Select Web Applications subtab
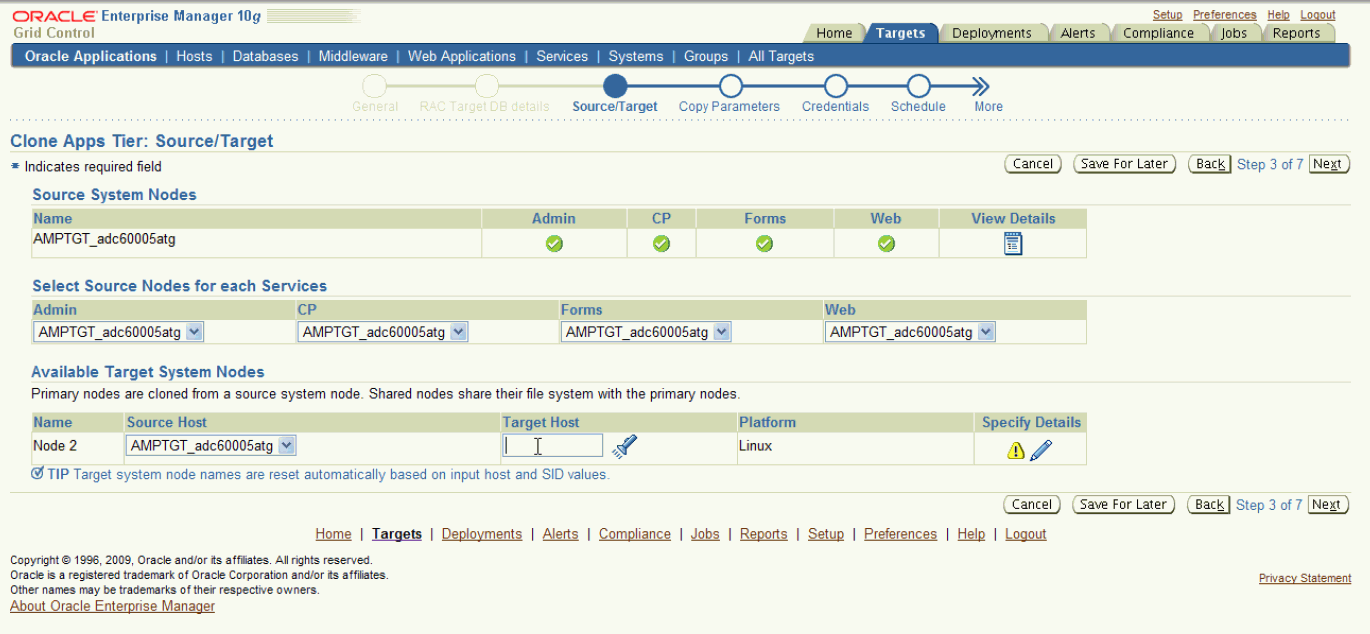This screenshot has width=1370, height=634. (462, 56)
